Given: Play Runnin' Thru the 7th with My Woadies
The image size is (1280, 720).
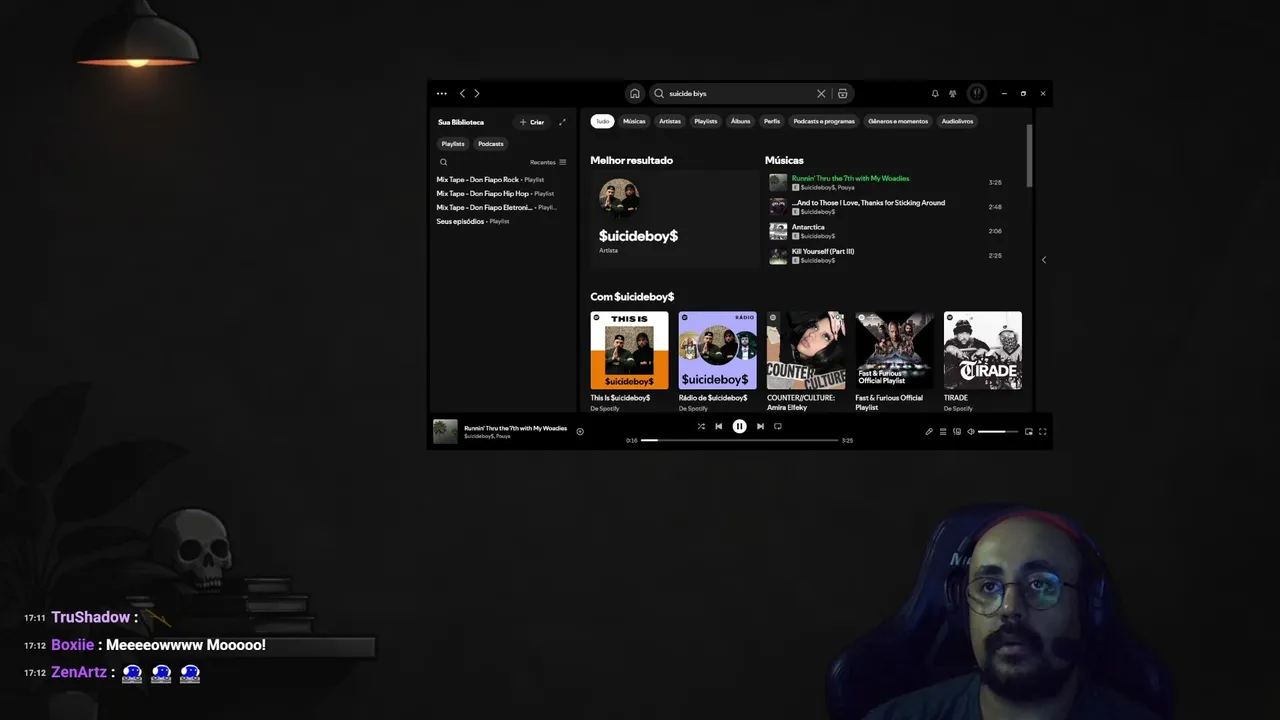Looking at the screenshot, I should [x=885, y=183].
